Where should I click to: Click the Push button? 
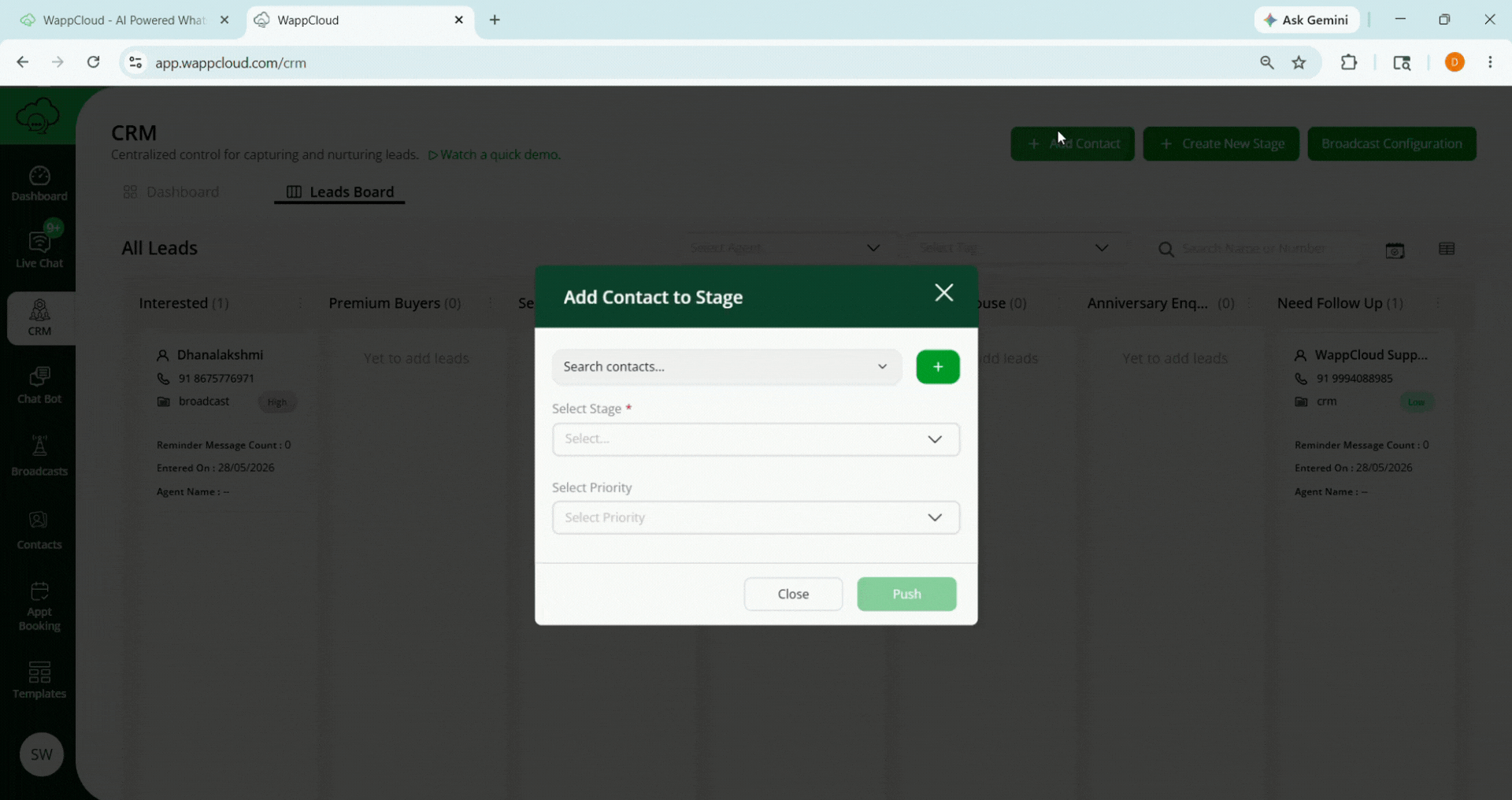coord(906,594)
